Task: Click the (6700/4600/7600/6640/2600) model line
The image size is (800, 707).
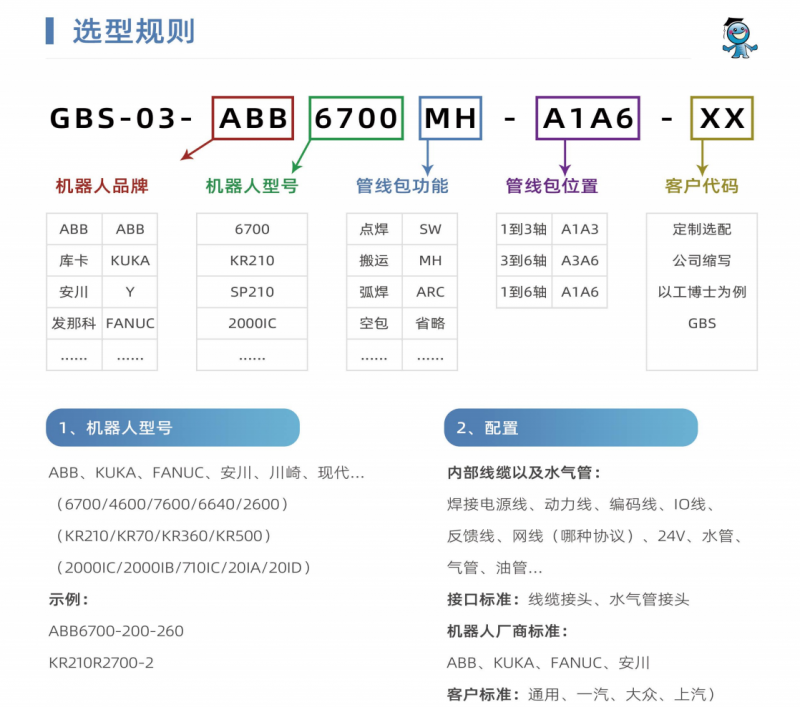Action: pyautogui.click(x=172, y=504)
